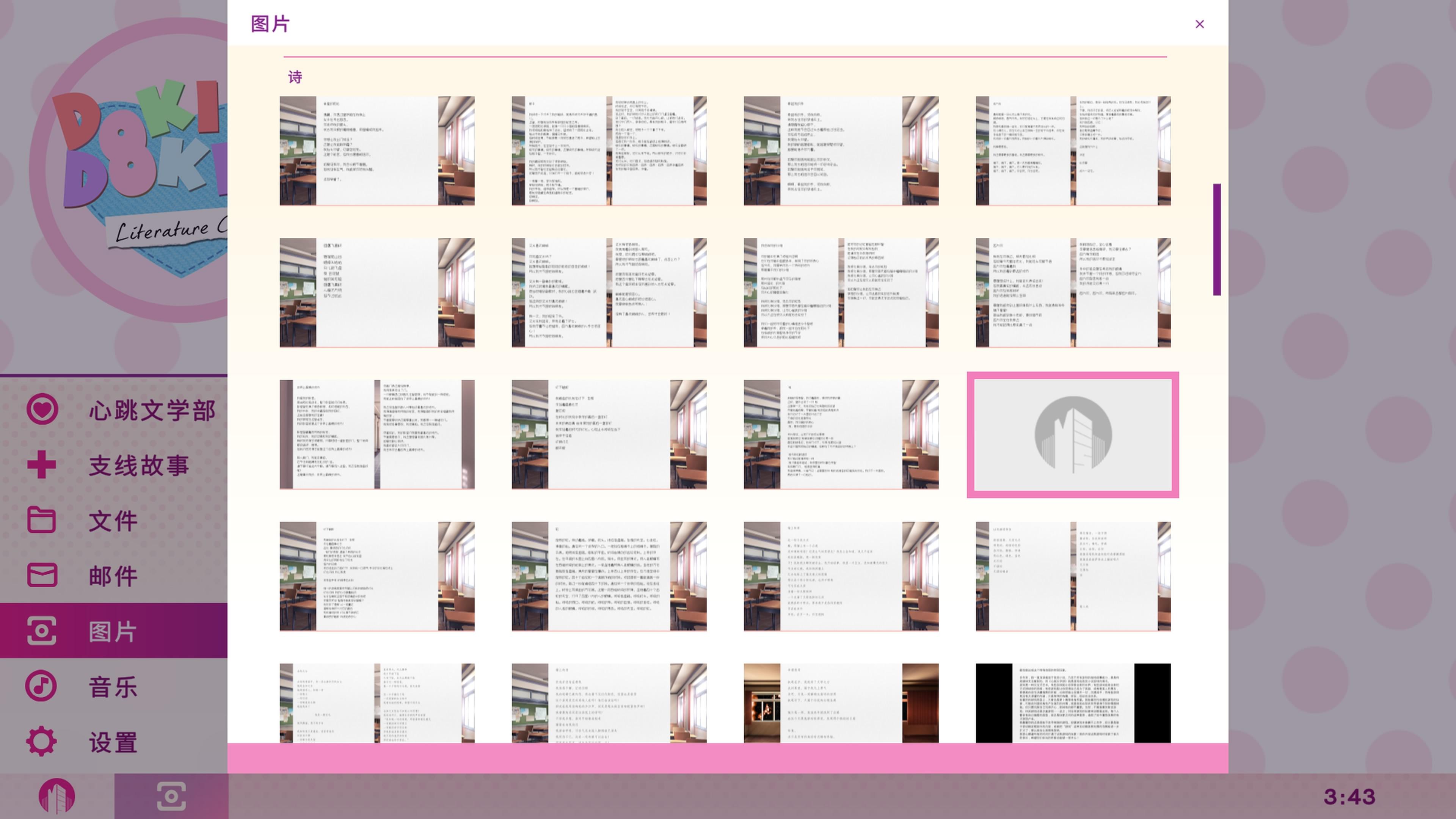Open the first thumbnail in third row

click(377, 435)
